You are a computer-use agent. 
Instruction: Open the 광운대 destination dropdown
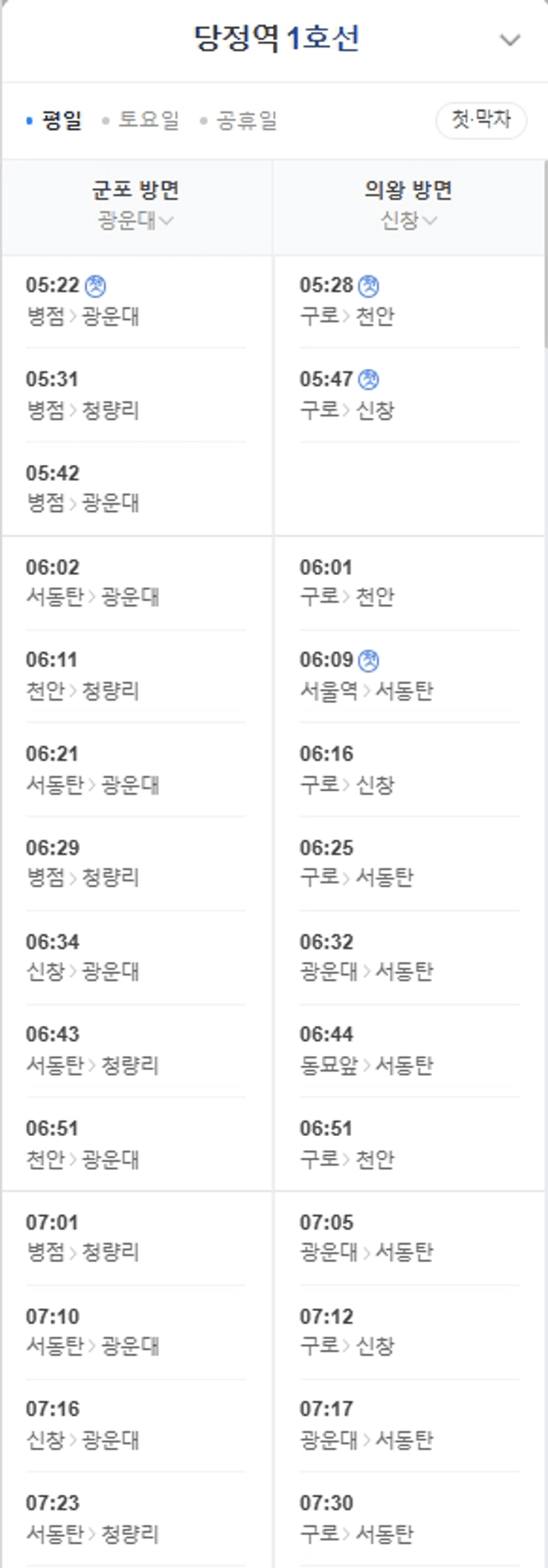point(136,220)
